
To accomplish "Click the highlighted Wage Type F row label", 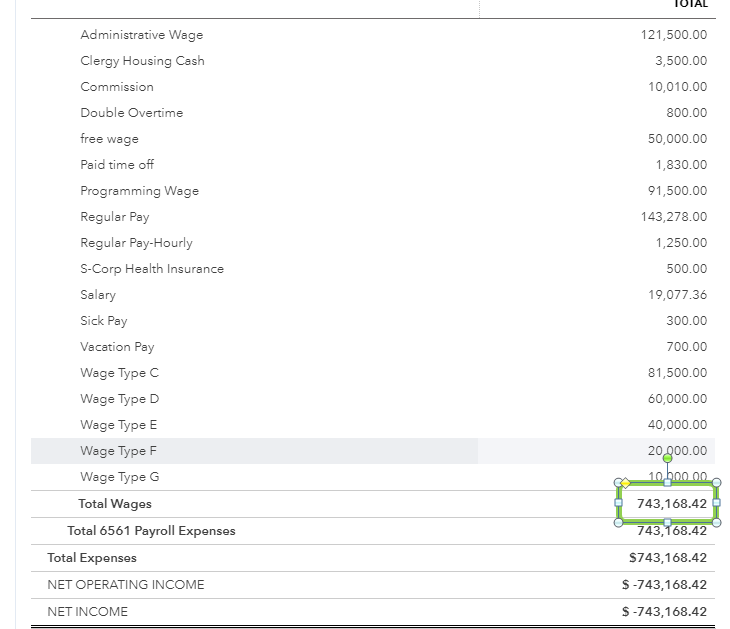I will pos(118,451).
